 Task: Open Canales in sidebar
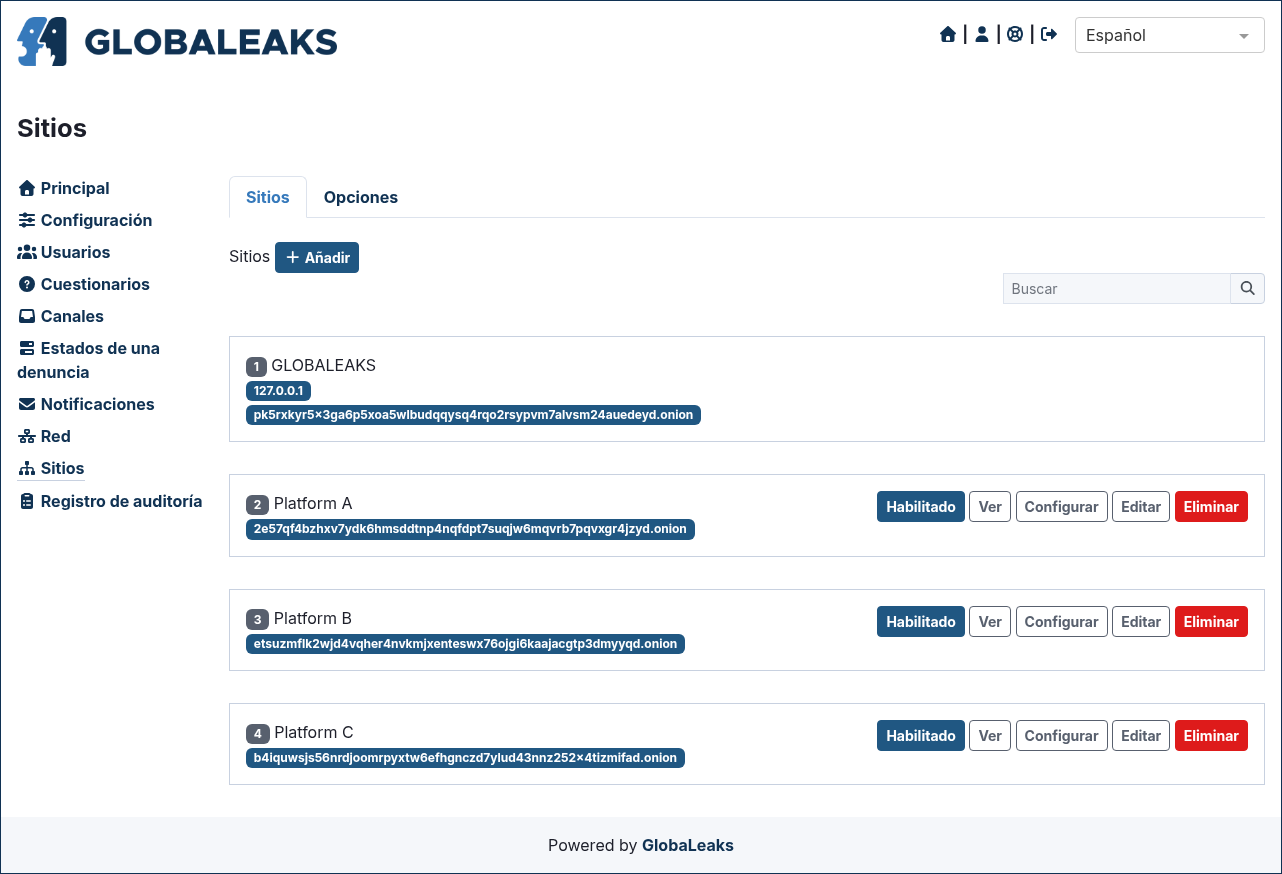tap(61, 316)
